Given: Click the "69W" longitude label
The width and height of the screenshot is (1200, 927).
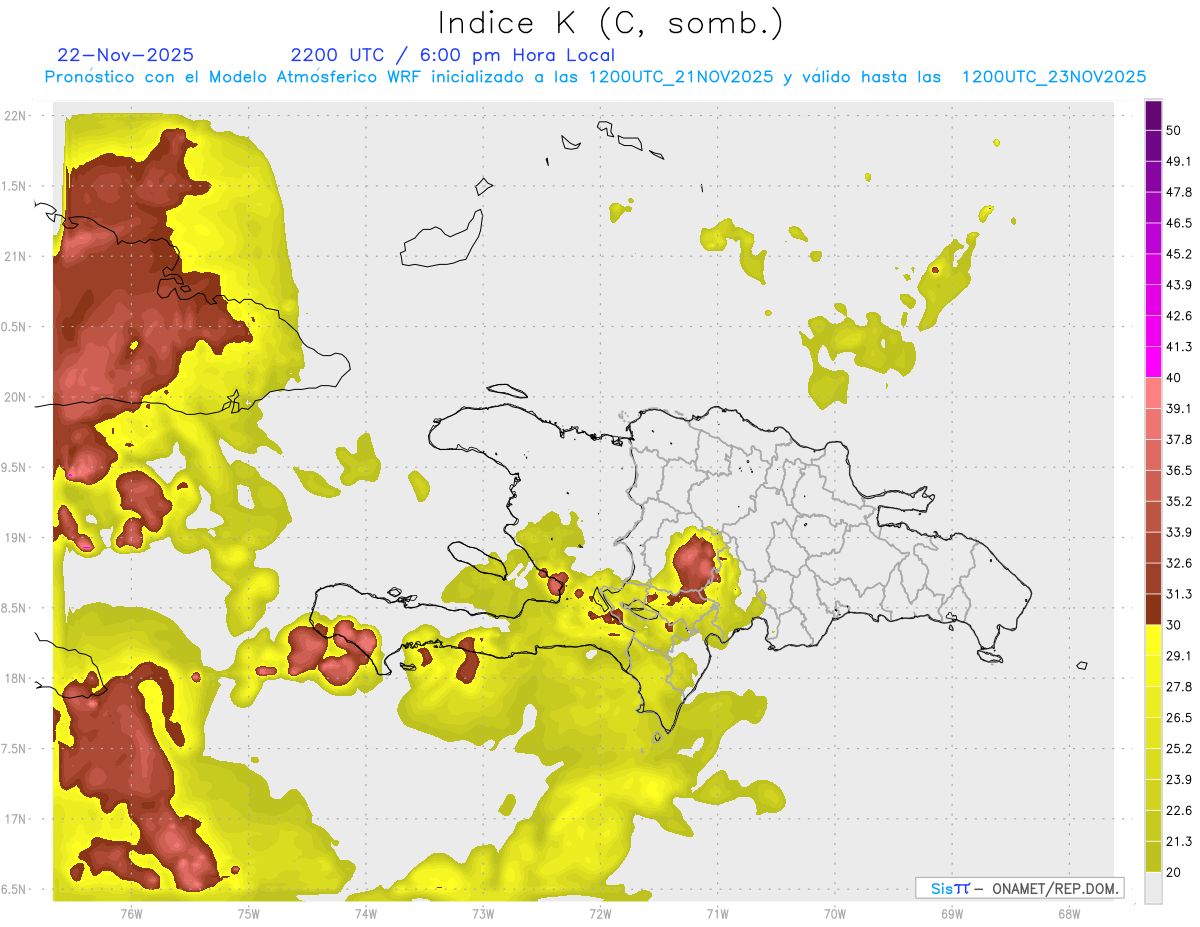Looking at the screenshot, I should pyautogui.click(x=951, y=913).
